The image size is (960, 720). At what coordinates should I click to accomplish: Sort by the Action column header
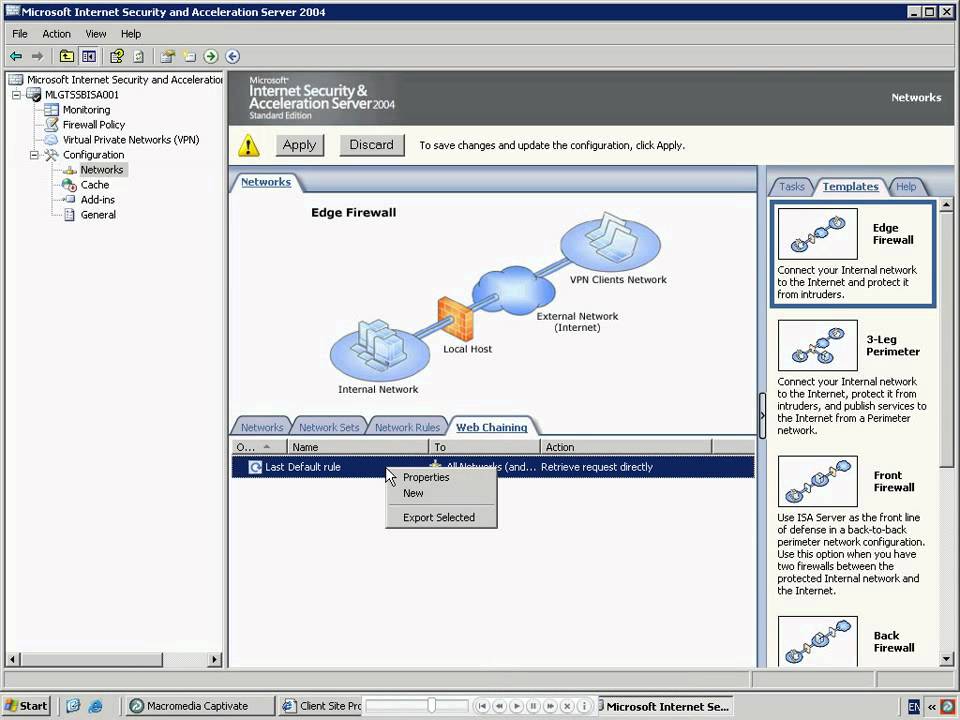pos(626,447)
